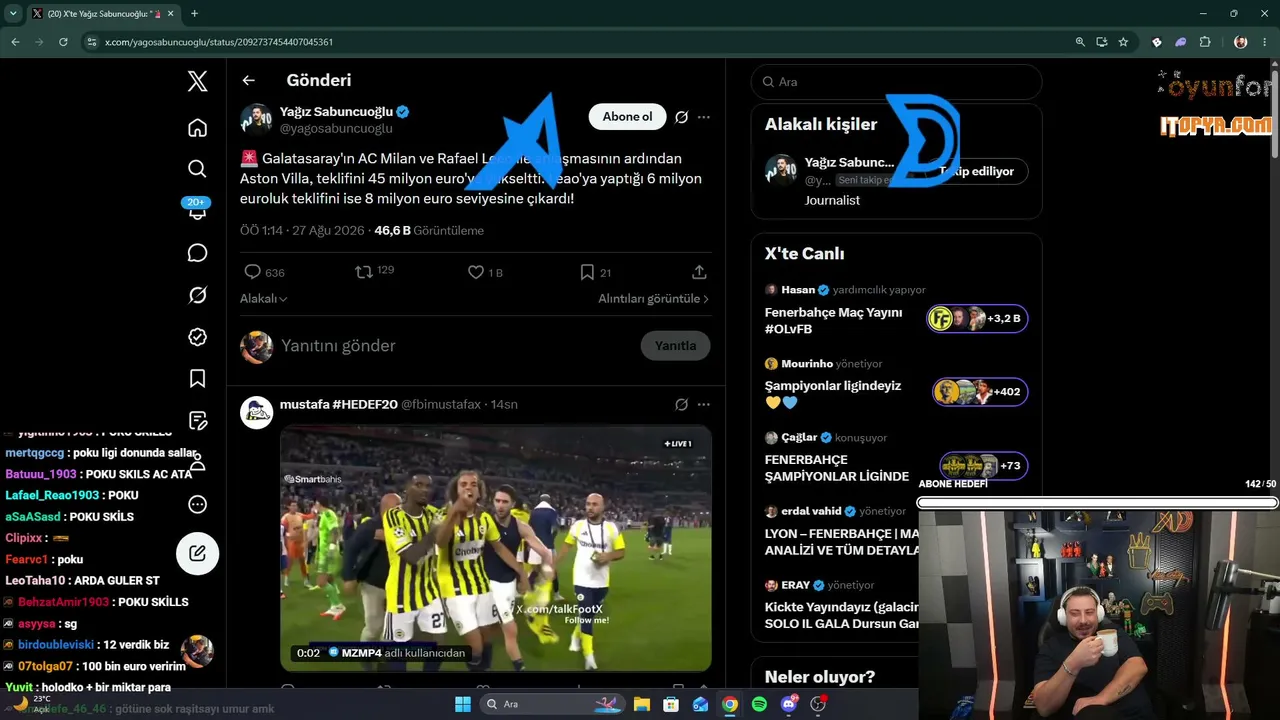This screenshot has height=720, width=1280.
Task: Compose a new post with the feather button
Action: point(197,553)
